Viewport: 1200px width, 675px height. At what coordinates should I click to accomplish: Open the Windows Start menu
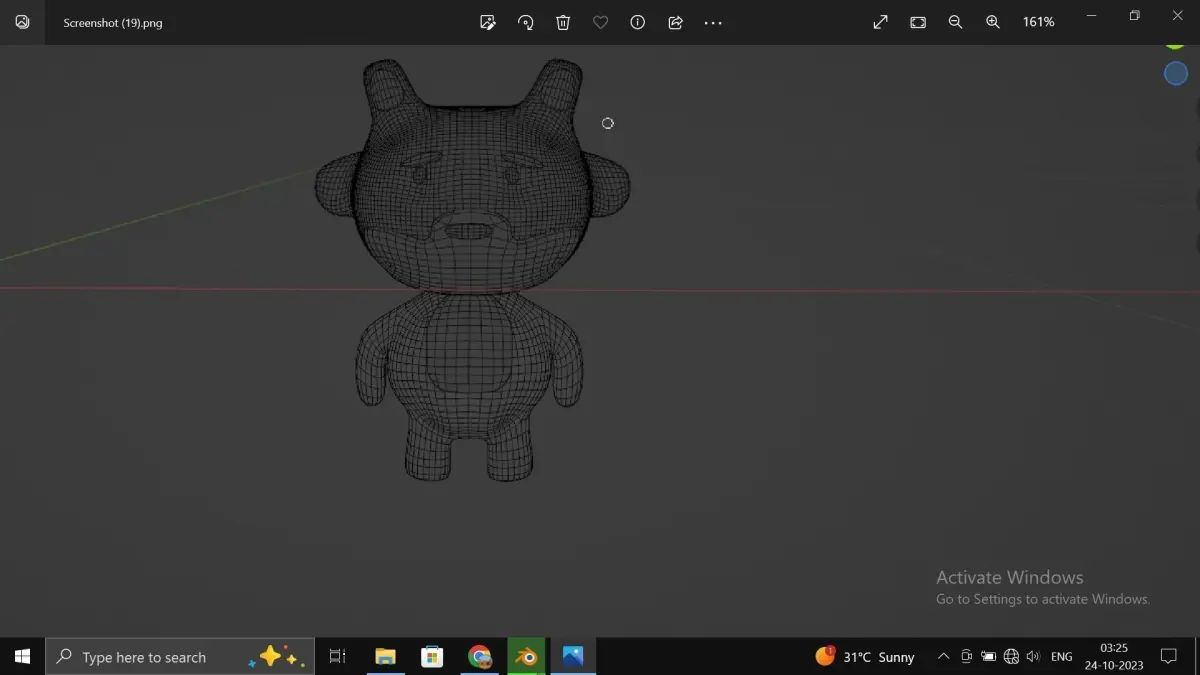(x=22, y=657)
